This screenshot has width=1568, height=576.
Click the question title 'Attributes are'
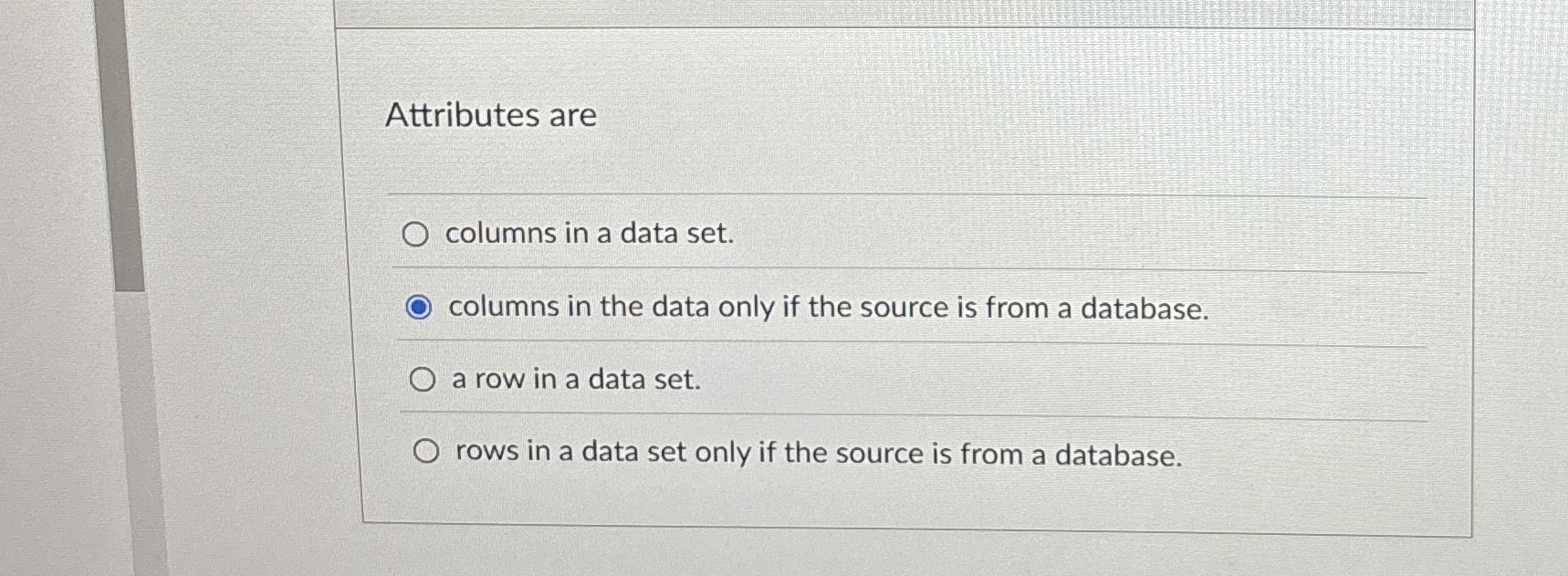pos(491,116)
